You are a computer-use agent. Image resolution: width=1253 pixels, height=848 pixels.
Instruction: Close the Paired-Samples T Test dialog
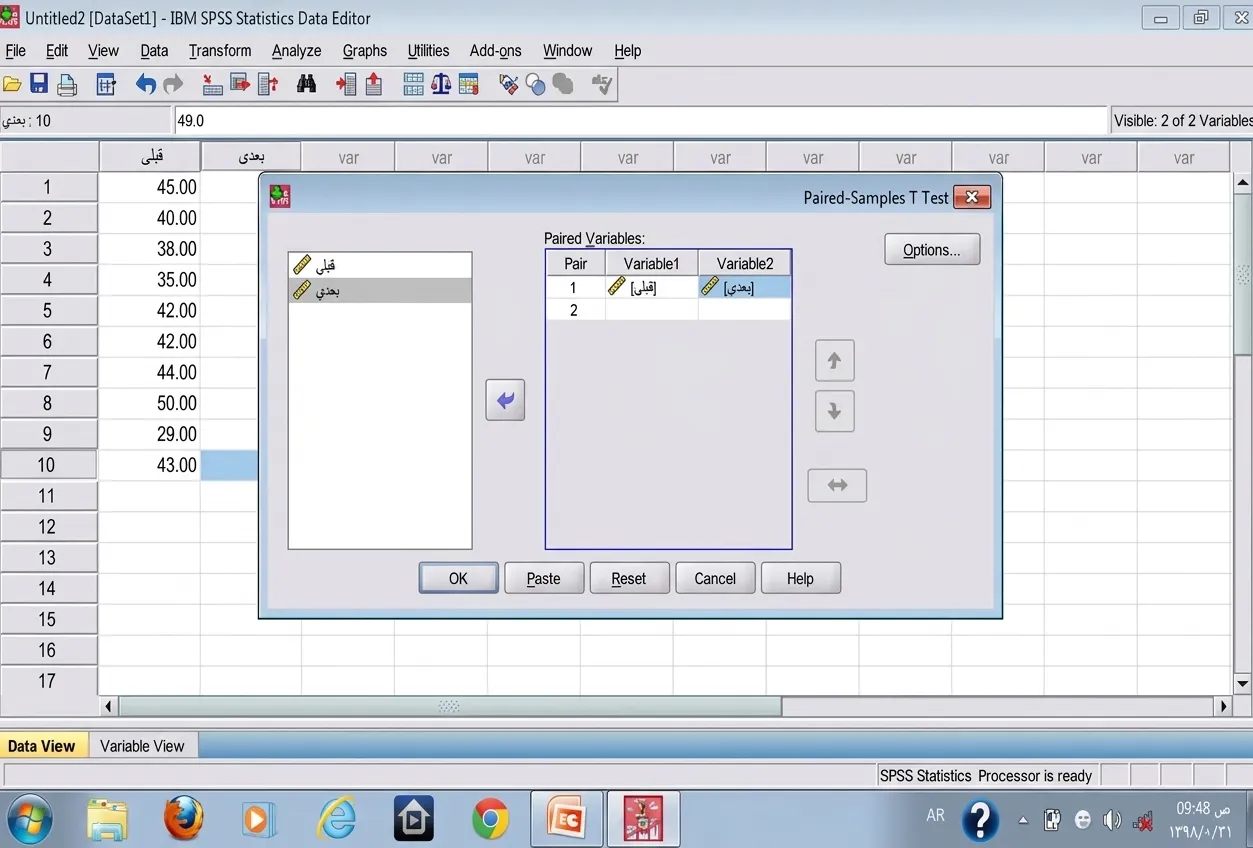click(972, 197)
